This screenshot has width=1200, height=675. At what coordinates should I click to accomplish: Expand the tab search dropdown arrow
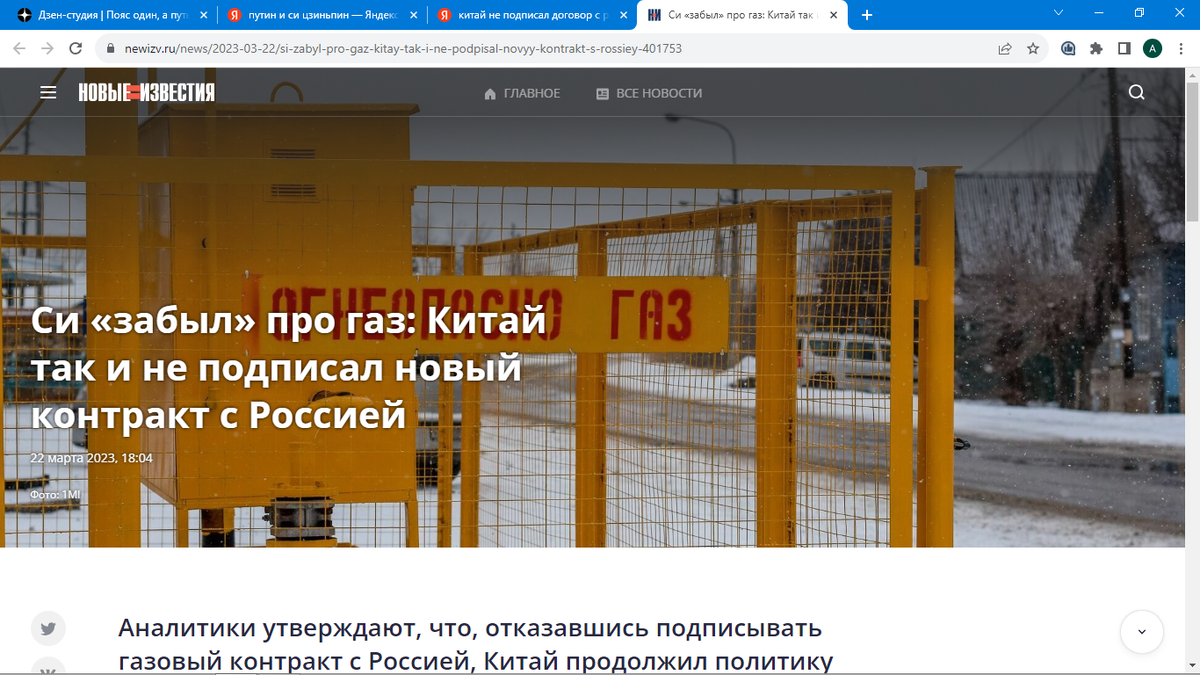pyautogui.click(x=1059, y=12)
